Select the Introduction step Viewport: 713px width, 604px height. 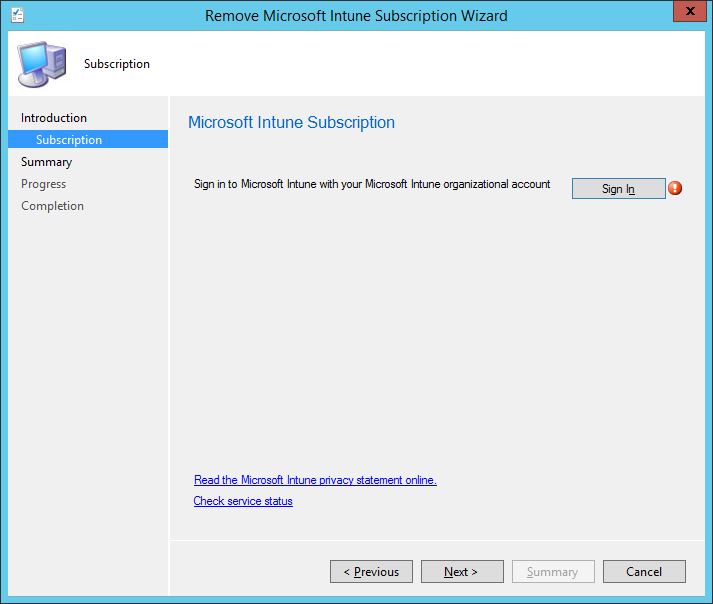(x=54, y=118)
